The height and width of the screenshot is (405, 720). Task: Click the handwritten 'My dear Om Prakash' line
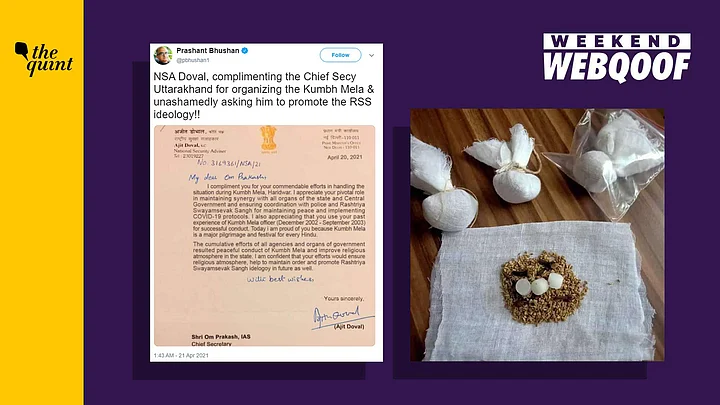click(x=227, y=177)
